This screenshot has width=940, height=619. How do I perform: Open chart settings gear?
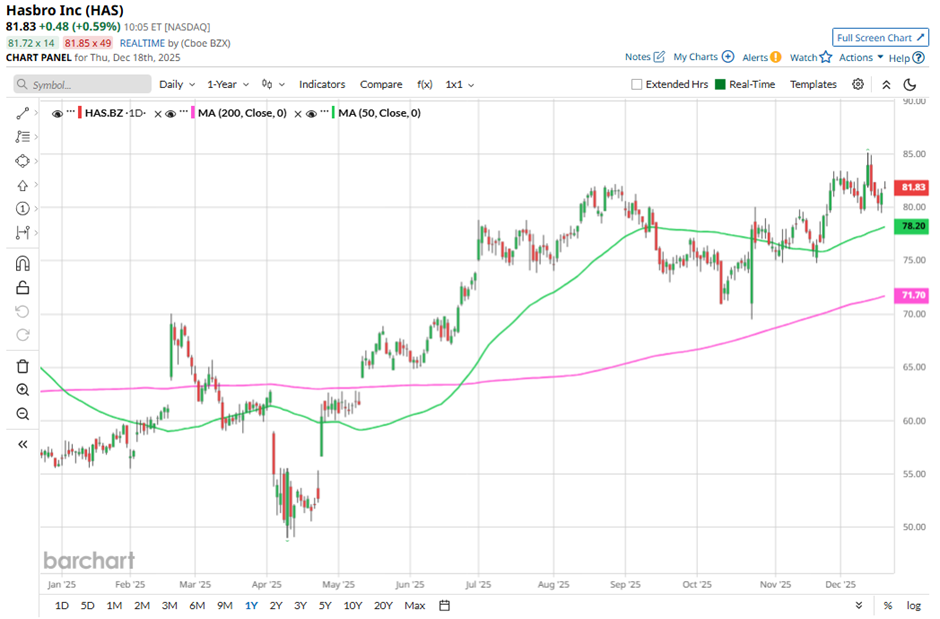[858, 85]
